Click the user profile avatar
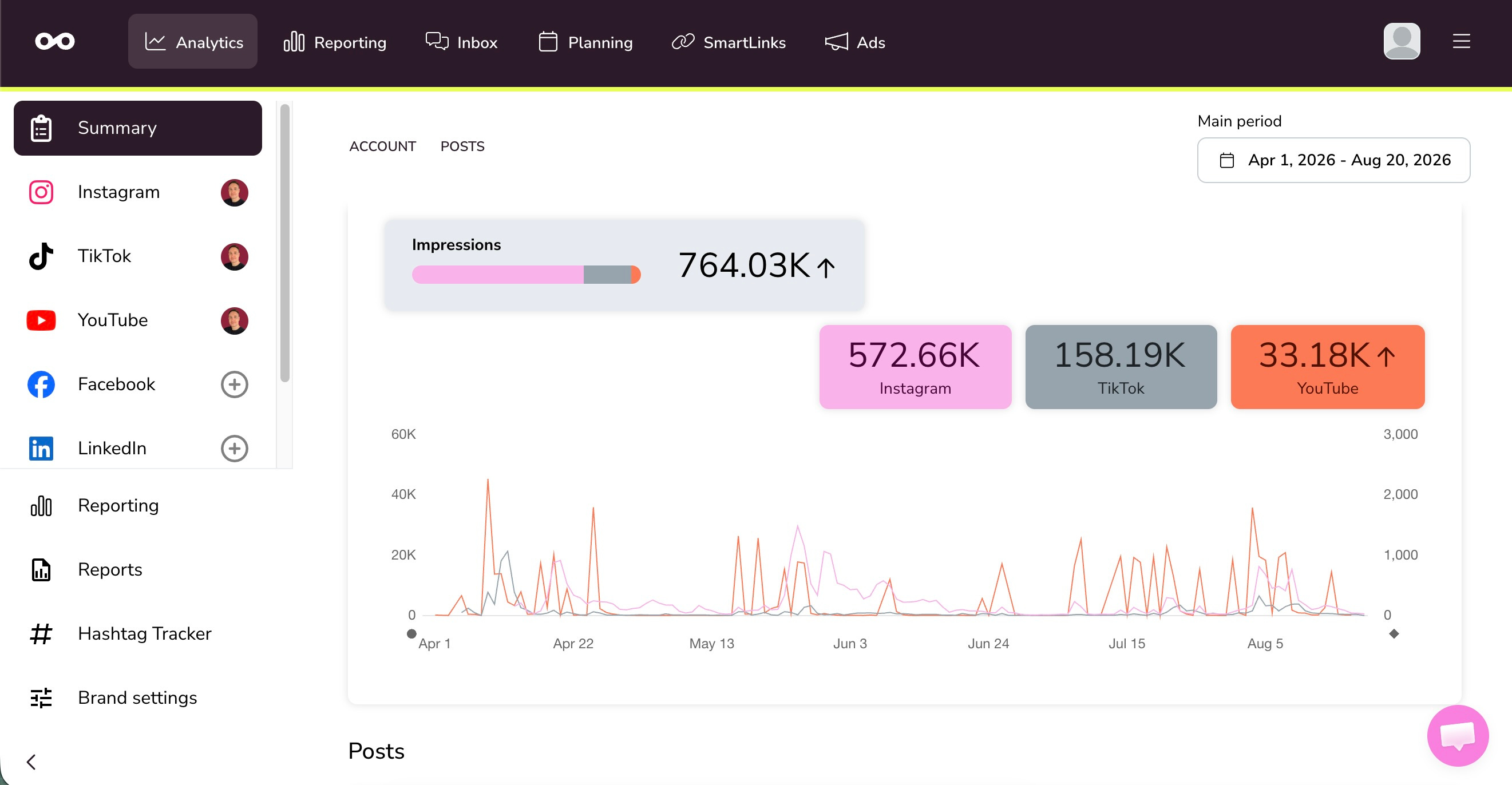The height and width of the screenshot is (785, 1512). (x=1402, y=41)
